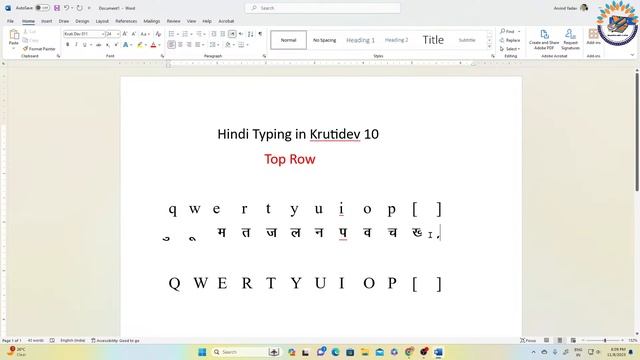Open the Font dialog launcher
Screen dimensions: 640x360
click(x=162, y=56)
